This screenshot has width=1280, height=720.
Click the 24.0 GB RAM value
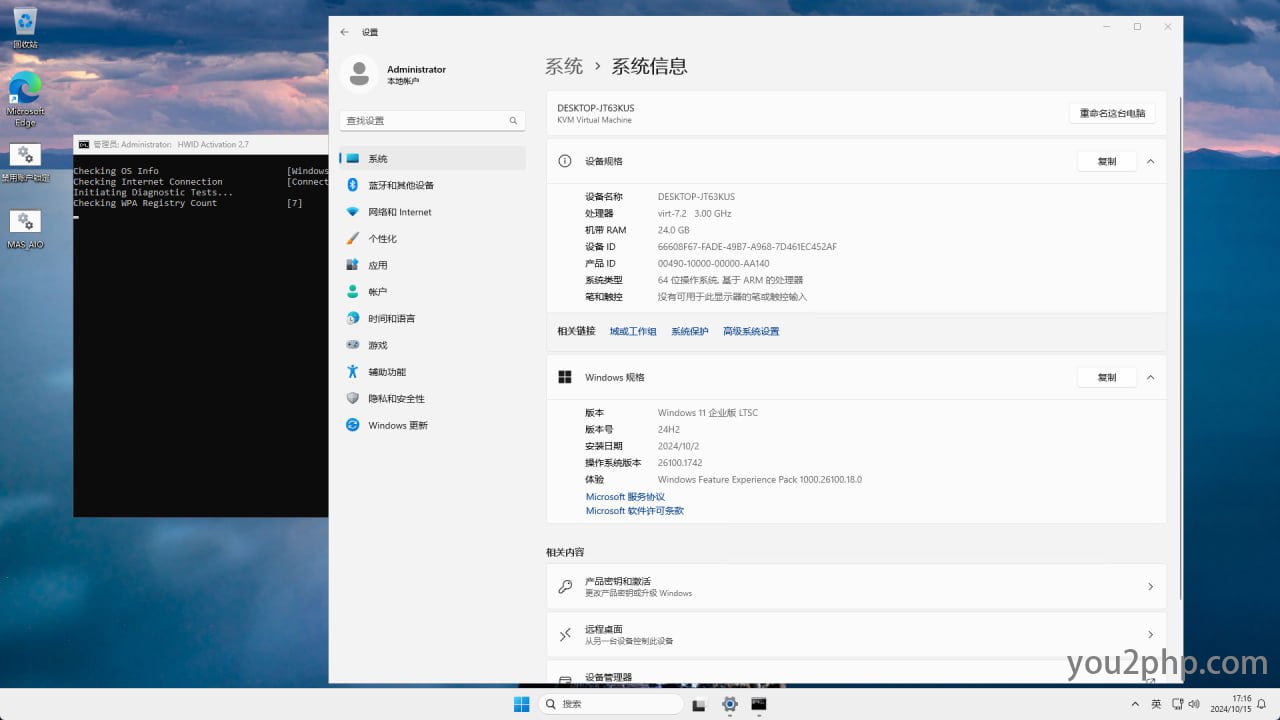click(x=674, y=230)
